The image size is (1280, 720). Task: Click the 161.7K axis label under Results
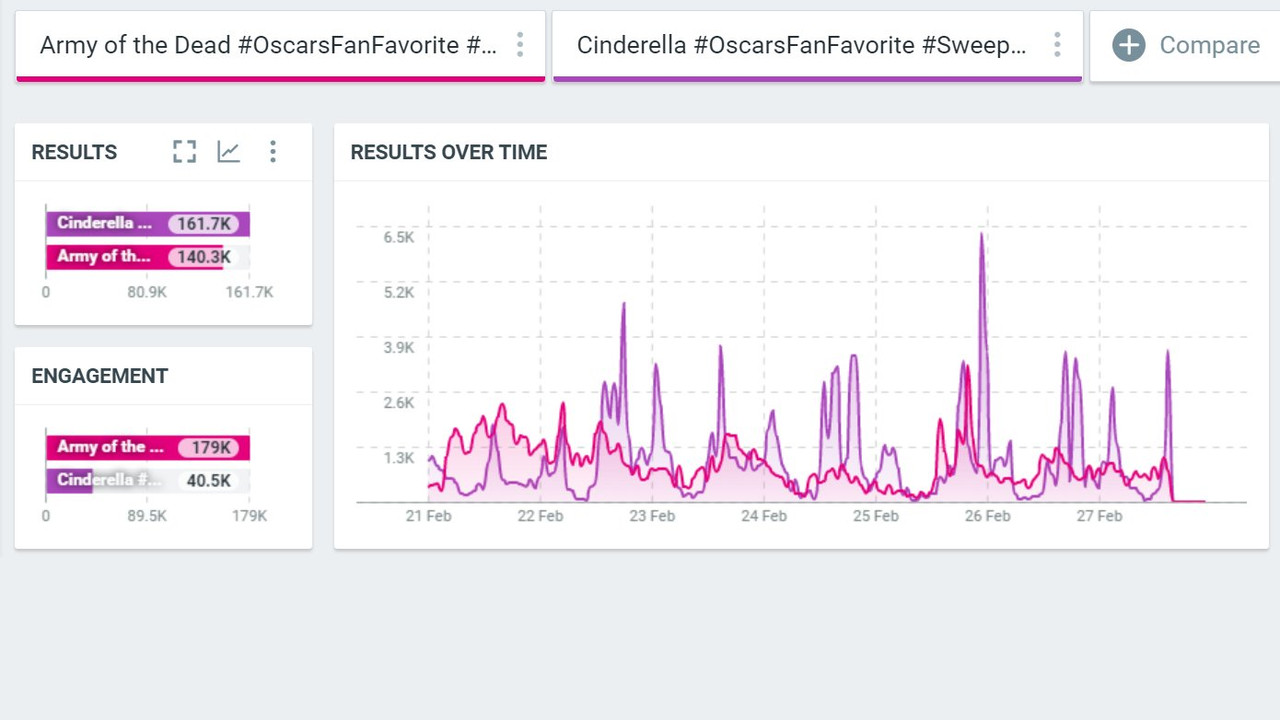[x=249, y=292]
